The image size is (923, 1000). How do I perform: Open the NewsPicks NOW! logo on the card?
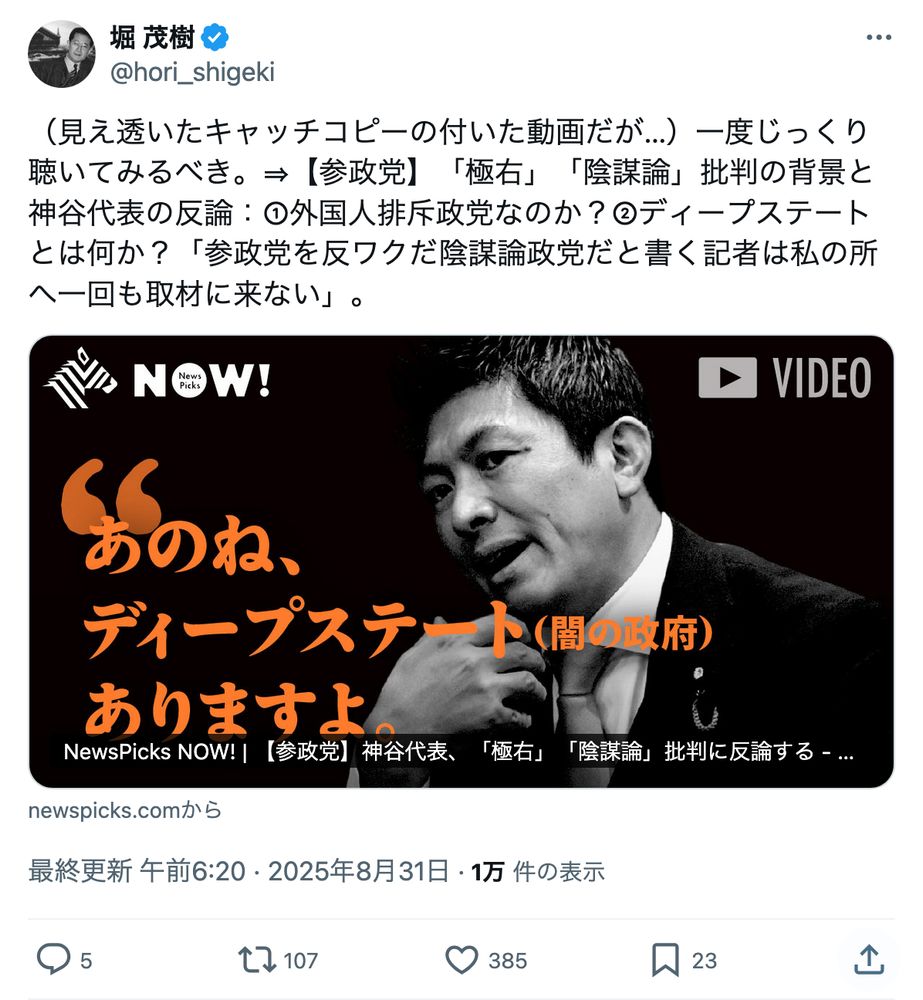157,379
